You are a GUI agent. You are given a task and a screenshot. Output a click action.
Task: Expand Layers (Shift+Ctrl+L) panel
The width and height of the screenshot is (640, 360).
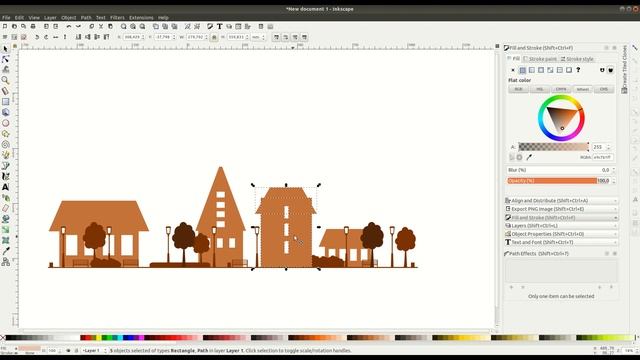pyautogui.click(x=561, y=226)
